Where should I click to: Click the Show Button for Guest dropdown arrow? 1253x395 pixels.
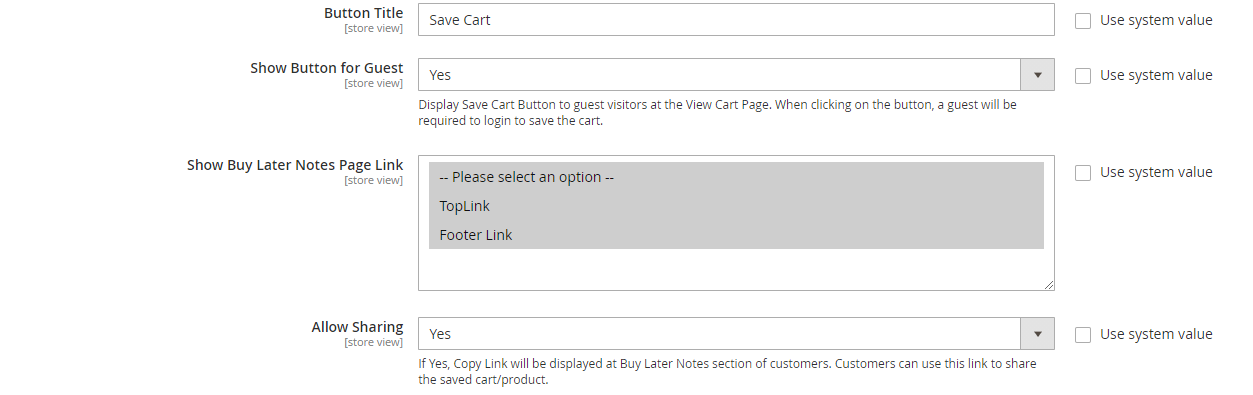[1037, 74]
